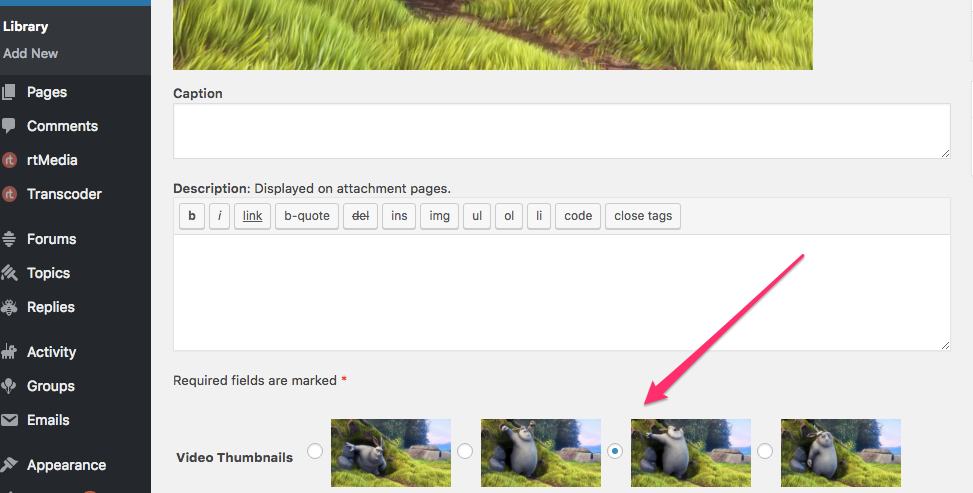
Task: Click the Topics icon in sidebar
Action: [10, 273]
